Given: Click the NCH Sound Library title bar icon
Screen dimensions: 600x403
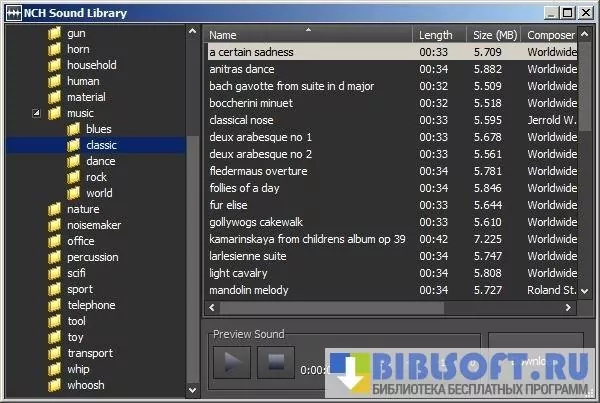Looking at the screenshot, I should [x=12, y=11].
